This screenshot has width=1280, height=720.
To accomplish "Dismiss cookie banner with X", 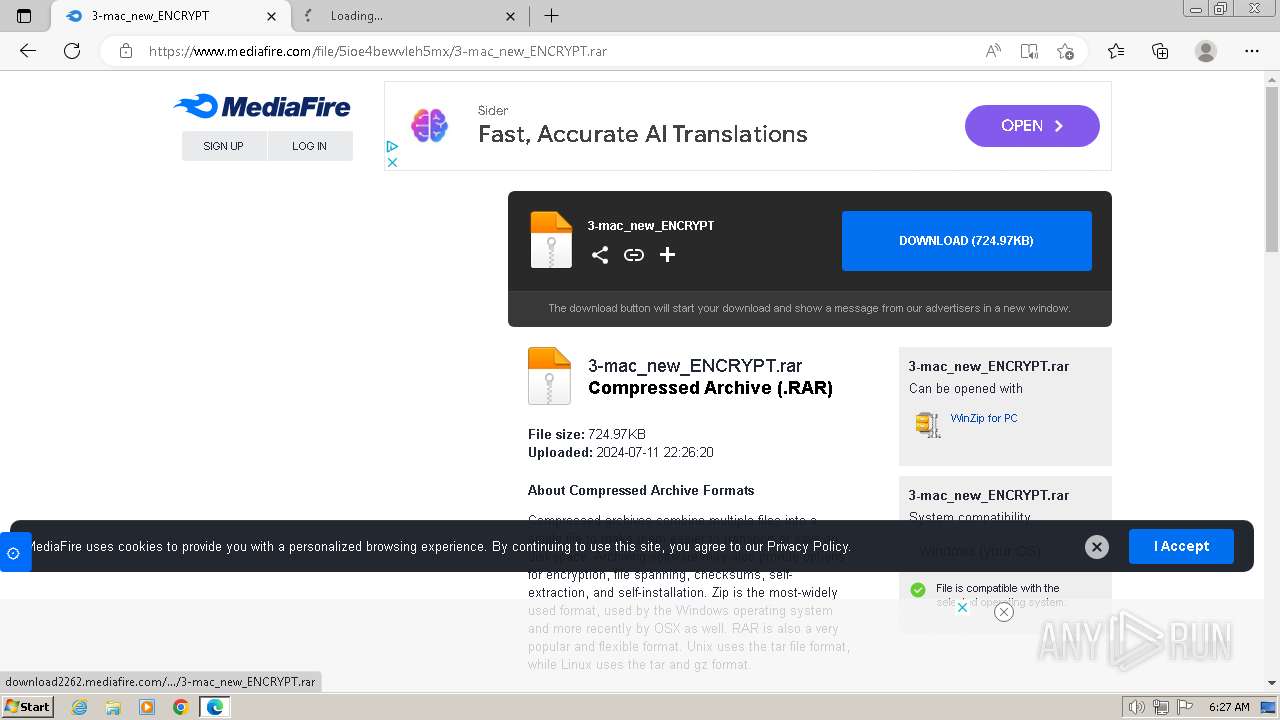I will click(x=1097, y=547).
